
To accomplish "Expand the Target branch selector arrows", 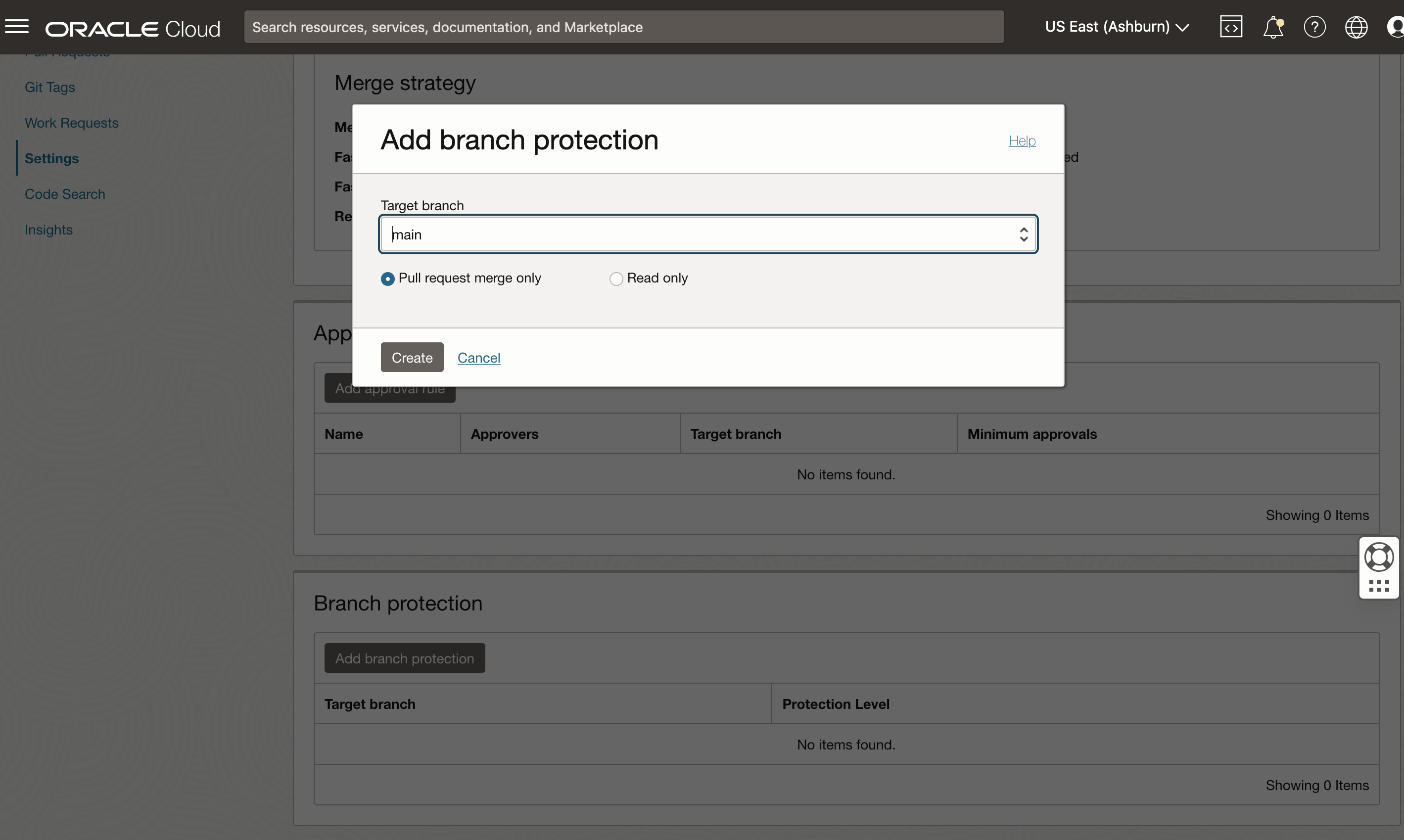I will [1023, 234].
